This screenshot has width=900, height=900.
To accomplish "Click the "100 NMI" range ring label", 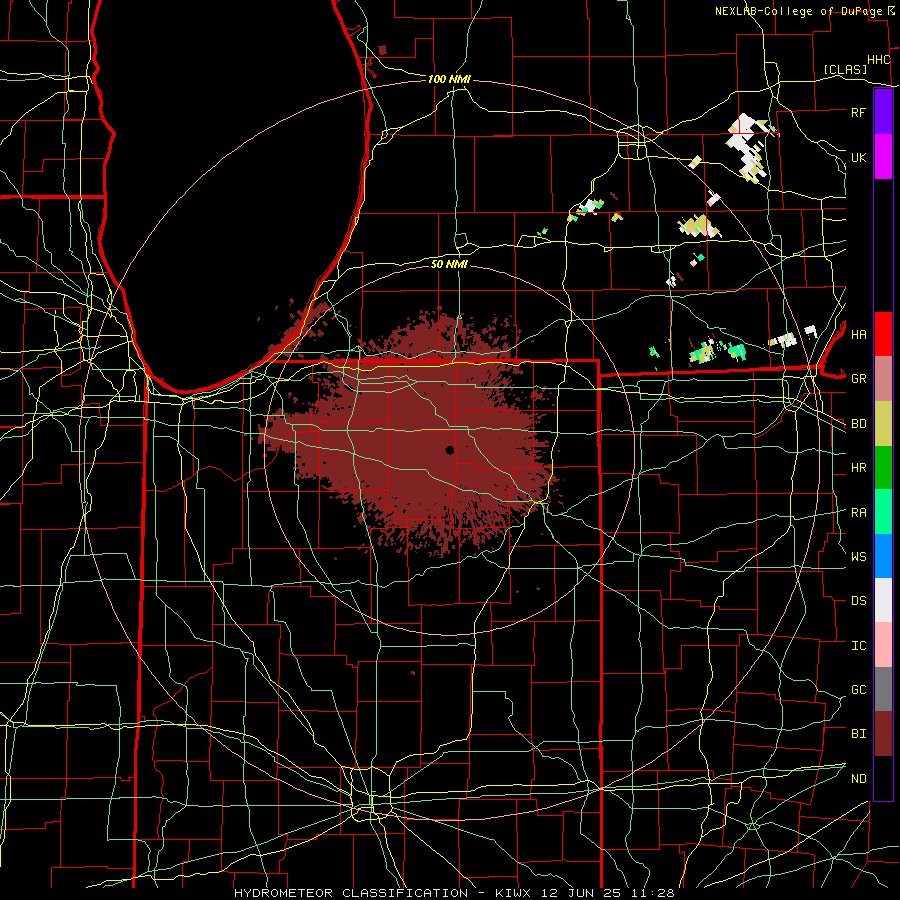I will [449, 79].
